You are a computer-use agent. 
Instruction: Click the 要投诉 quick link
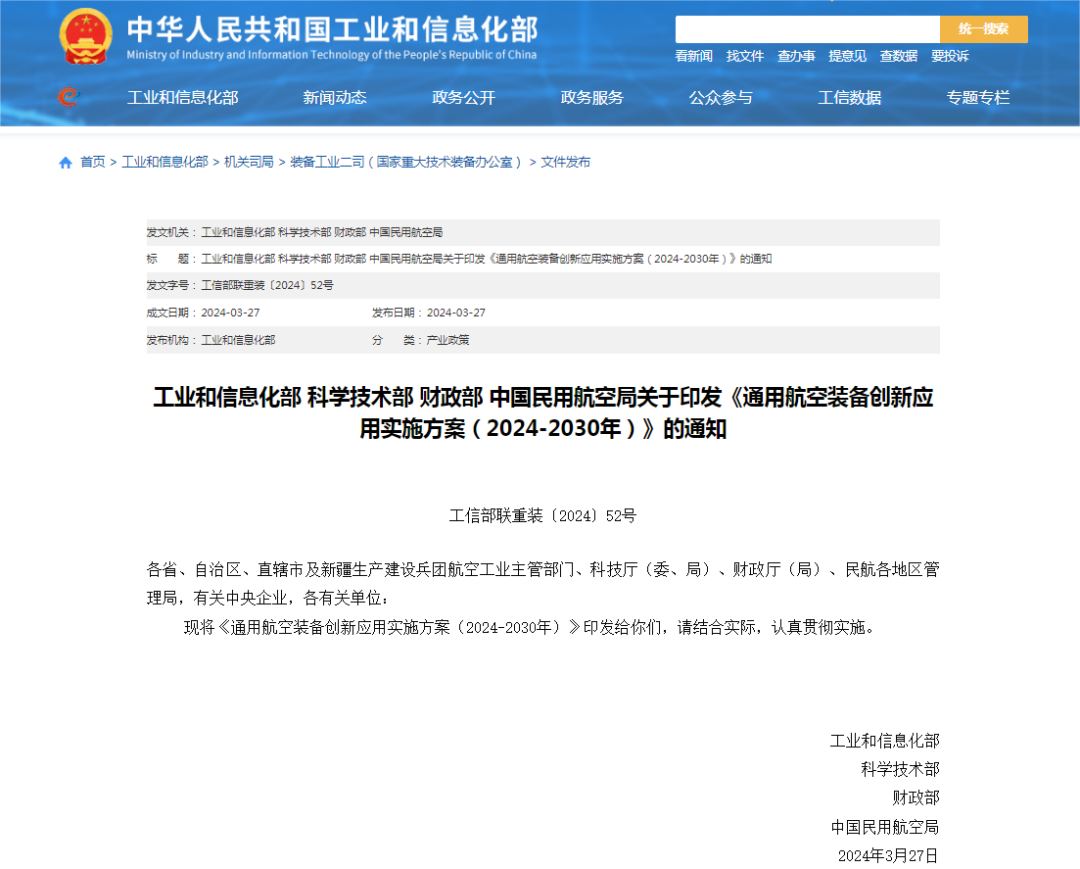coord(949,56)
